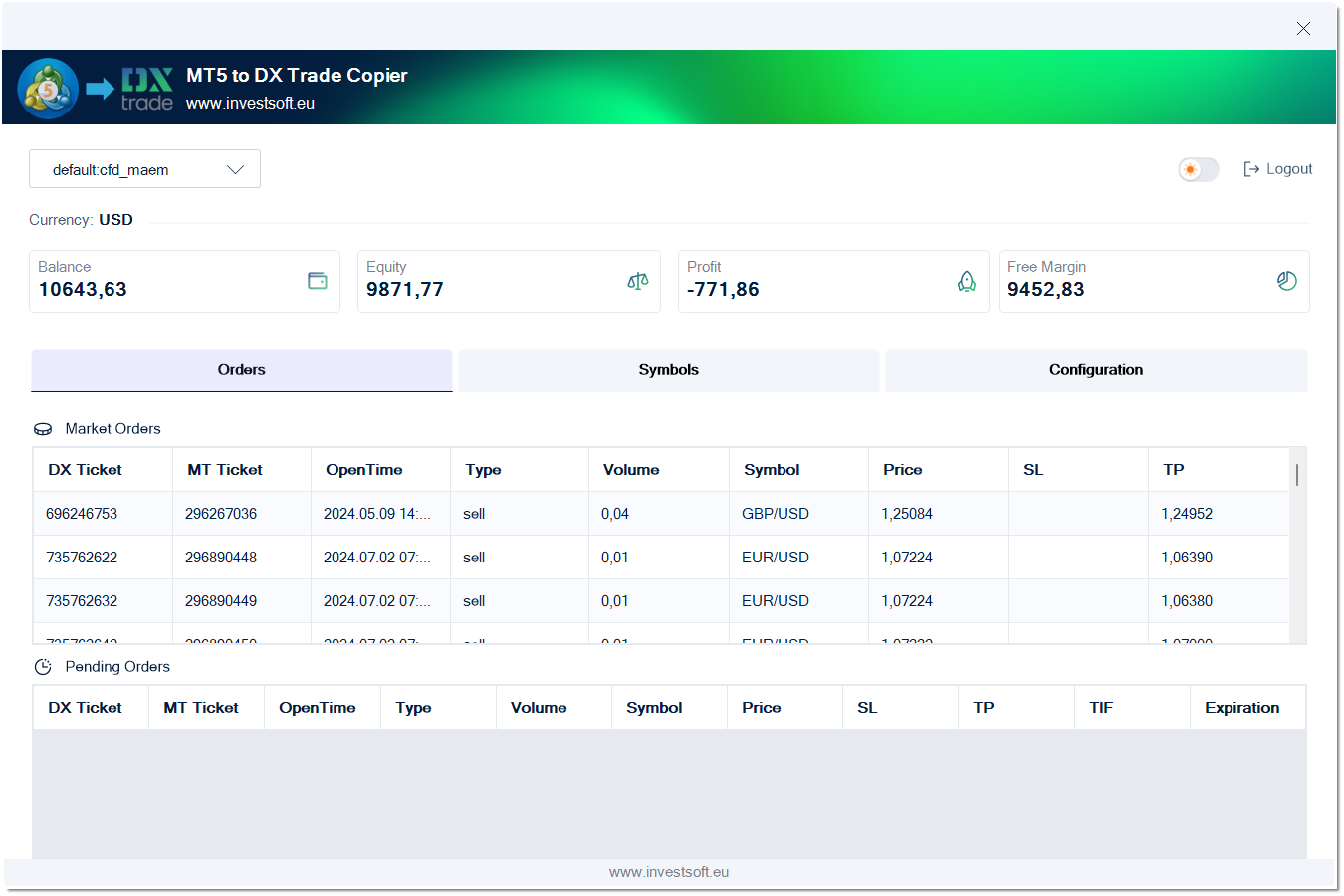Click SL header in Market Orders

[x=1078, y=470]
